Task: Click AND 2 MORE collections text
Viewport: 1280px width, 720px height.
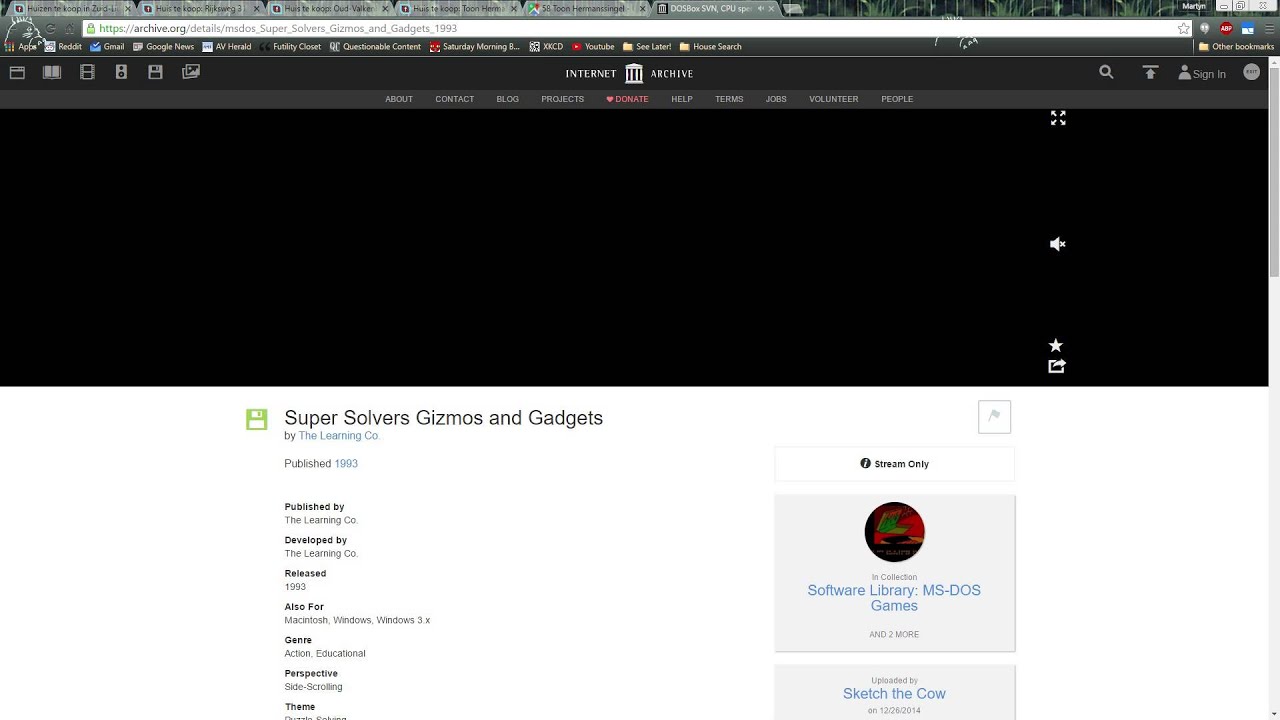Action: point(894,635)
